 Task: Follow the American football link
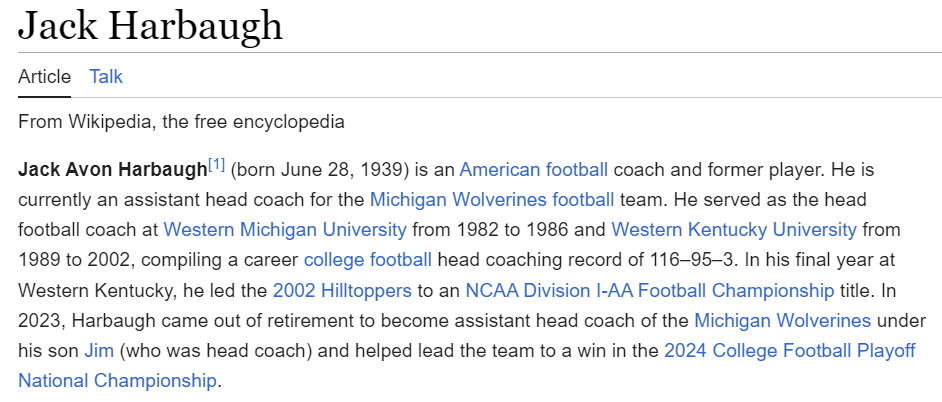[533, 170]
